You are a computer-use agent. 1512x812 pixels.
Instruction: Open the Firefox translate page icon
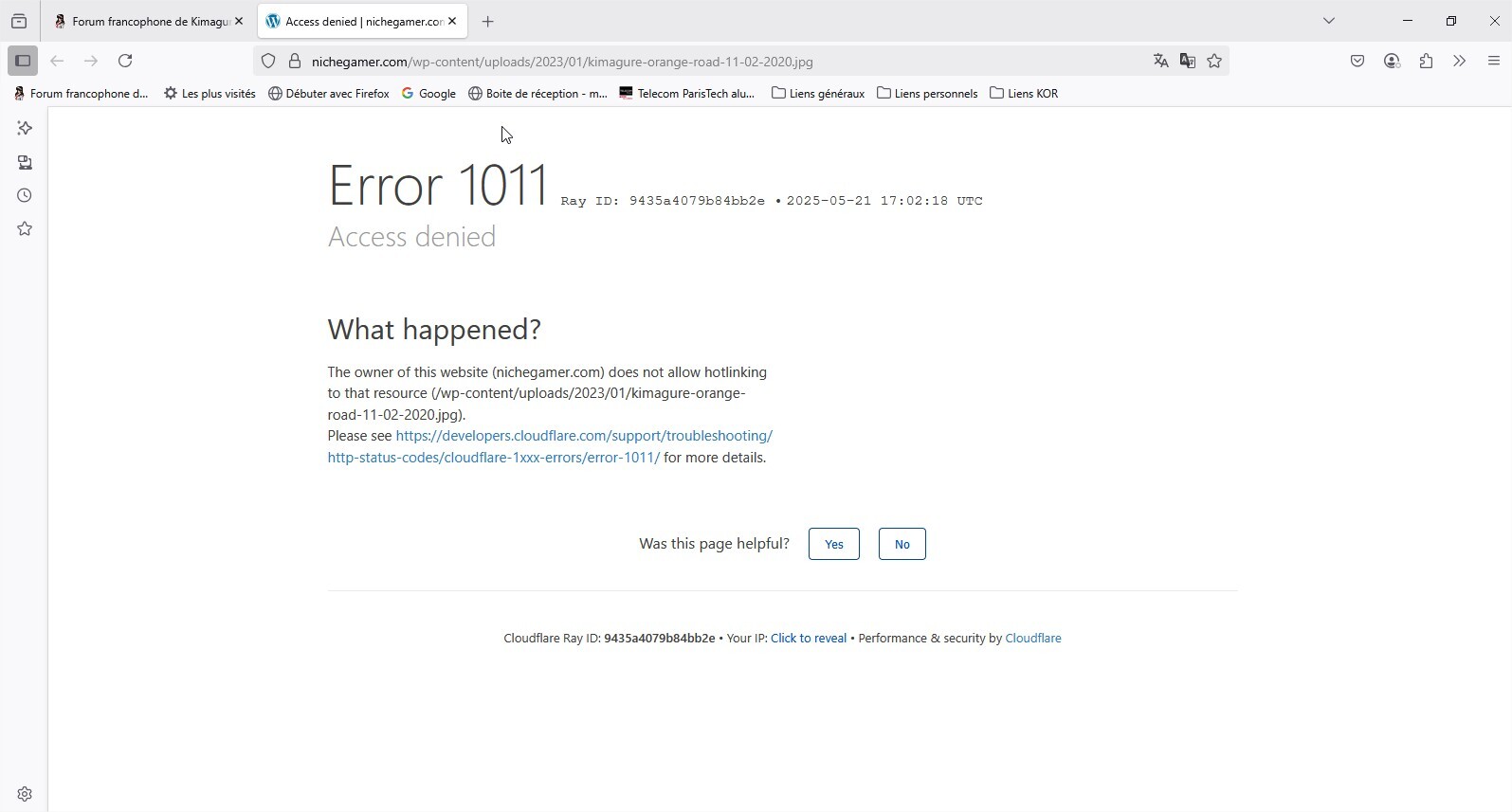click(1160, 62)
